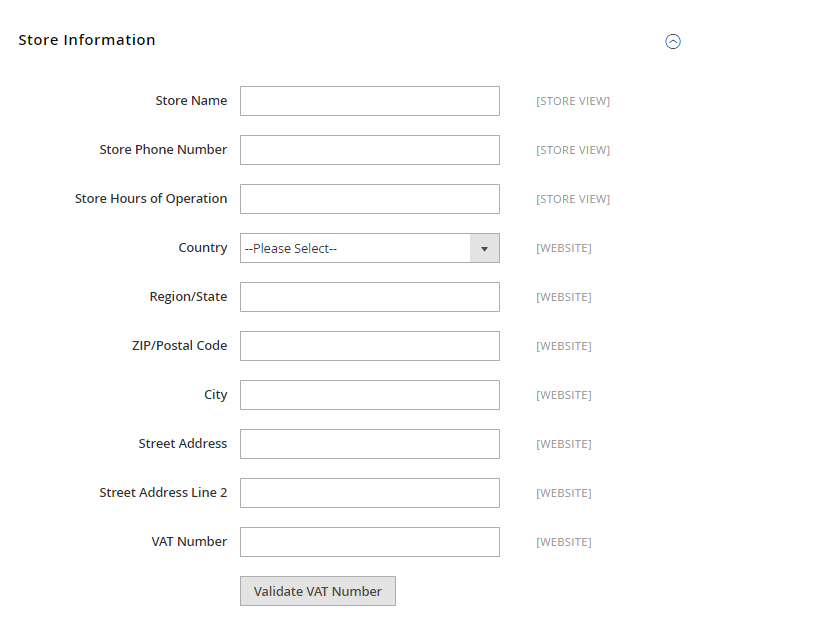Screen dimensions: 825x624
Task: Click the VAT Number label
Action: (x=189, y=541)
